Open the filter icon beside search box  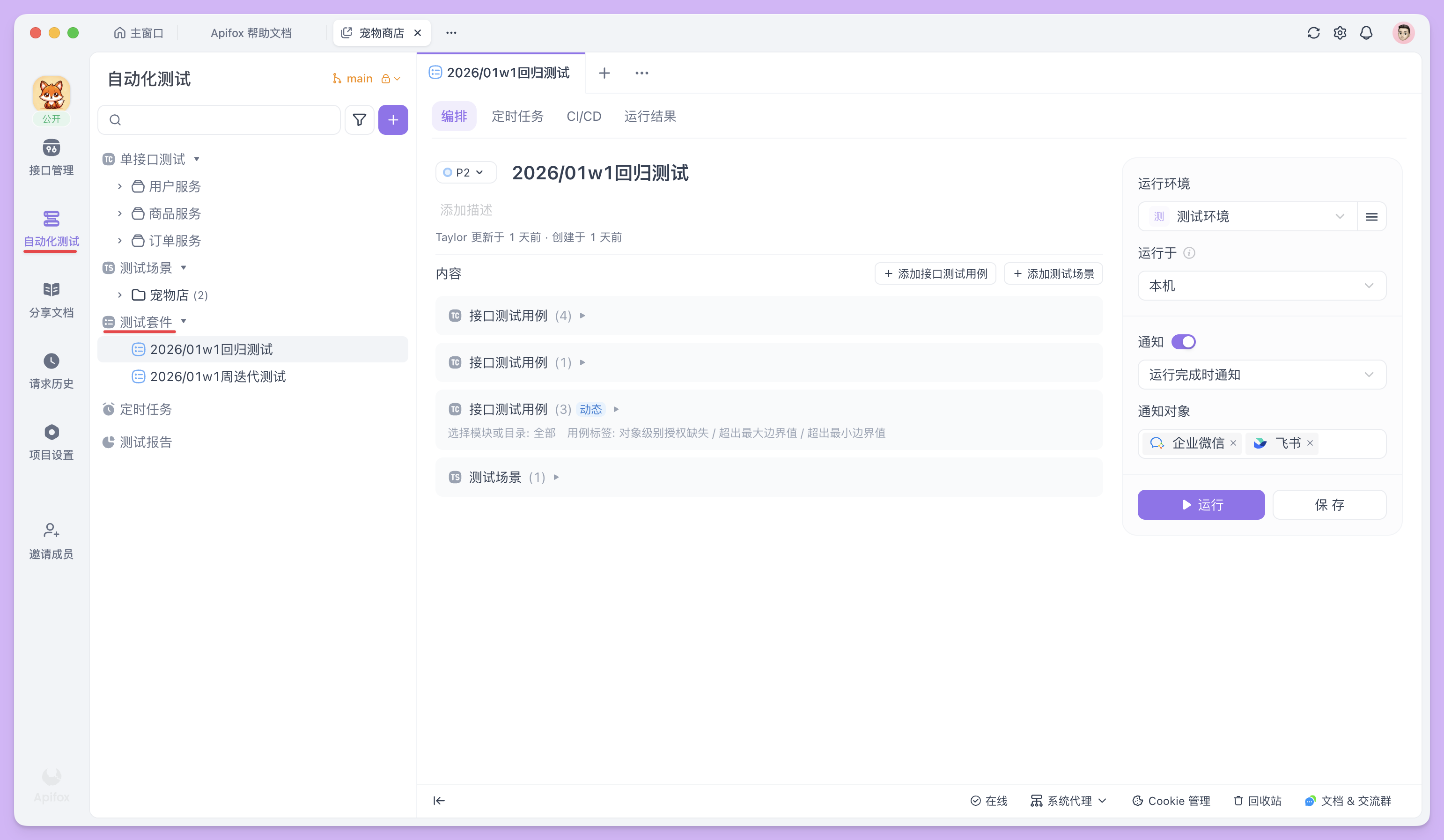coord(359,120)
